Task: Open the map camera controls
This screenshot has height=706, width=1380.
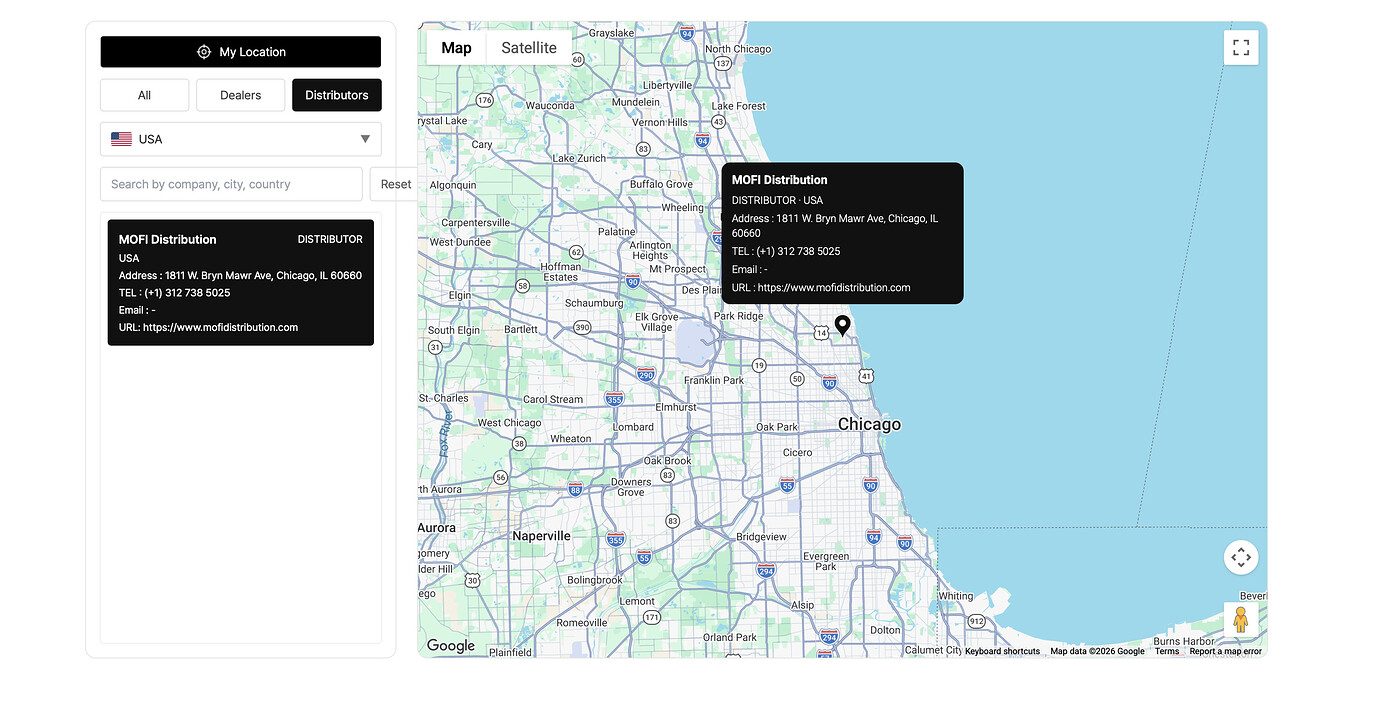Action: point(1241,557)
